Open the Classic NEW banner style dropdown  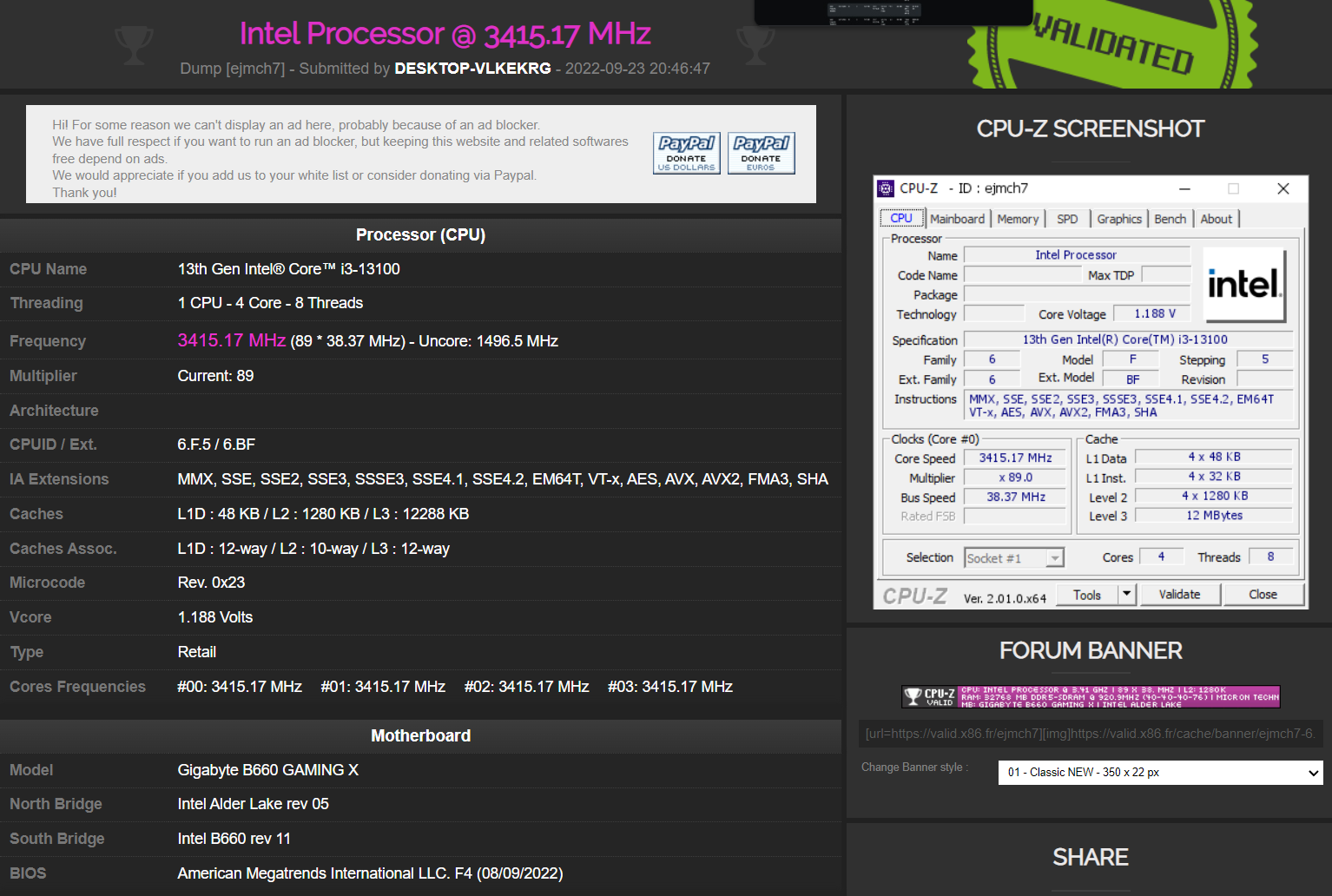[1159, 772]
